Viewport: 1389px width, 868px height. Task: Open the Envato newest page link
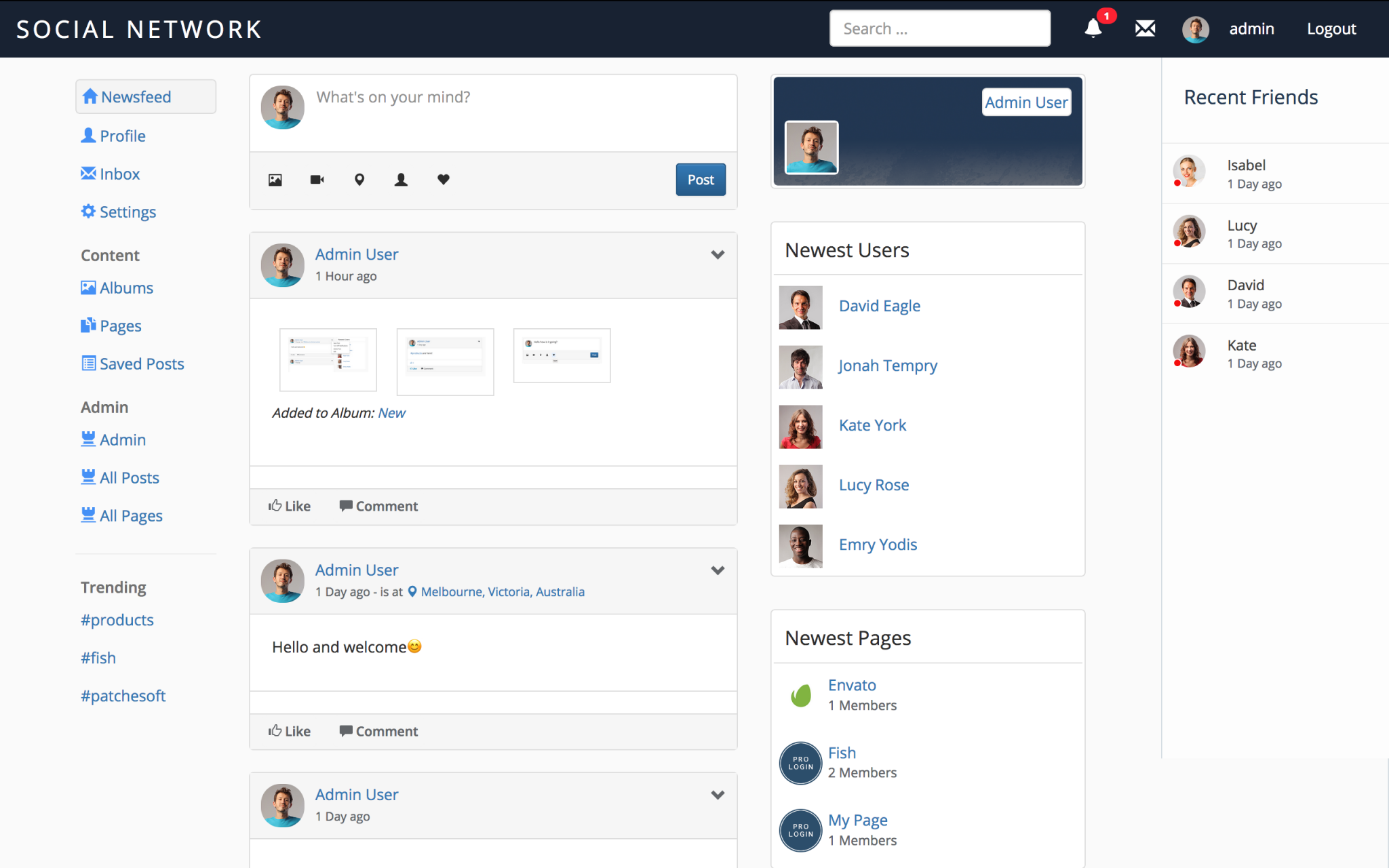click(852, 684)
